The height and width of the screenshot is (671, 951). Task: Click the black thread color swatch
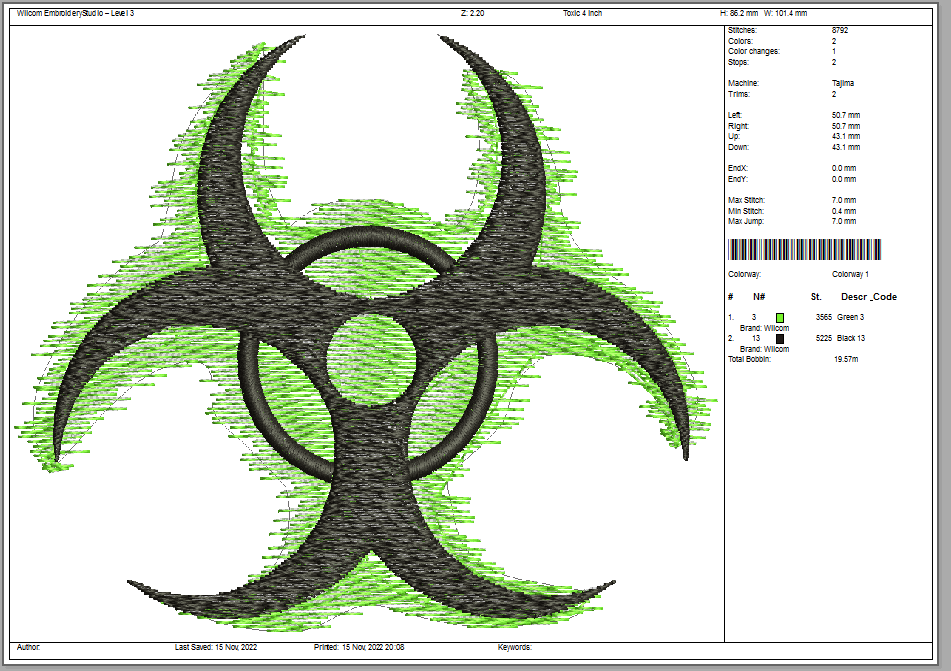coord(780,339)
